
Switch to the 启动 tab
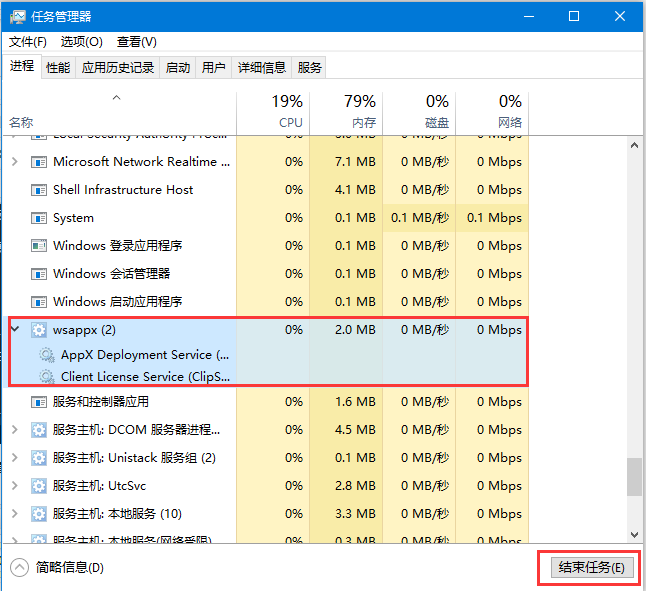pos(178,68)
